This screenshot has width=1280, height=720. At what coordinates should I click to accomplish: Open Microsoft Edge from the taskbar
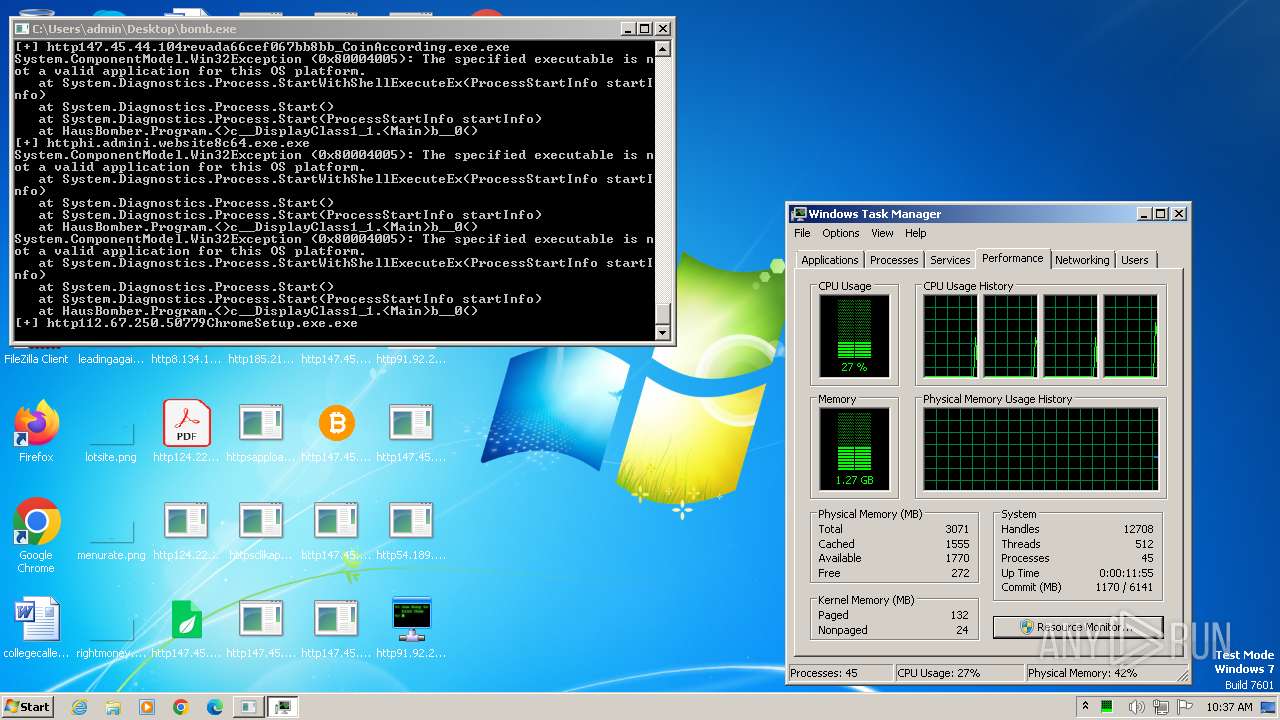215,707
